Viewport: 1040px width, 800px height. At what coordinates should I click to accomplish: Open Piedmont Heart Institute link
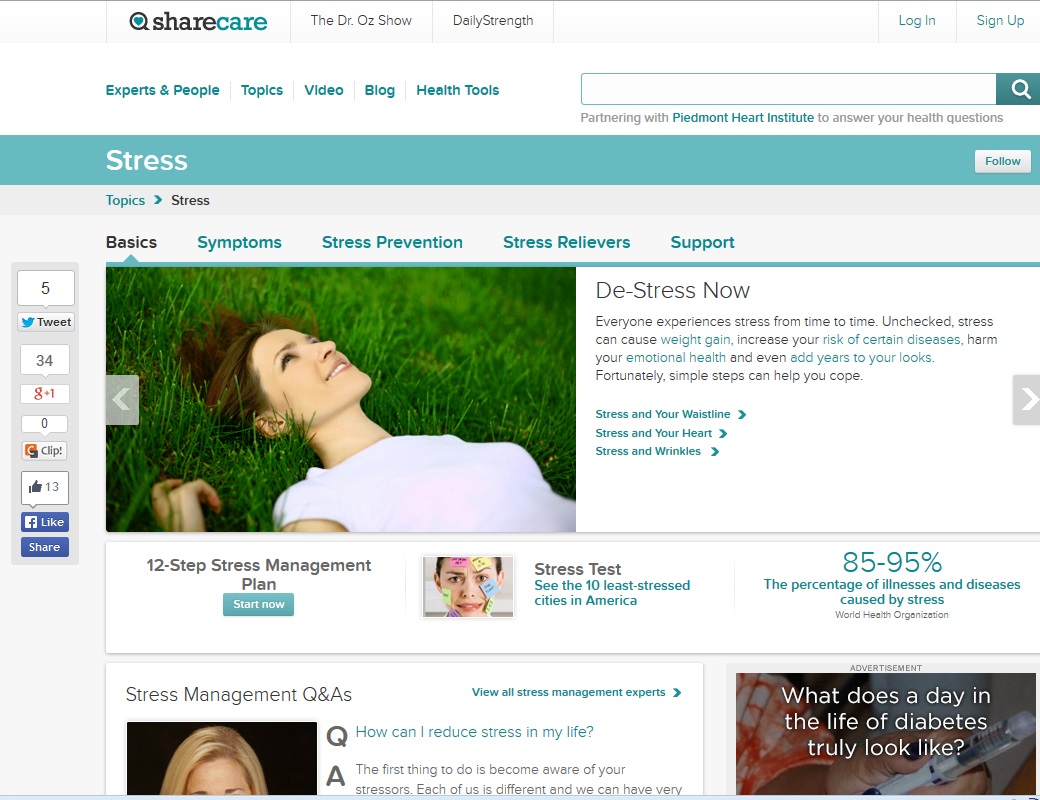(743, 117)
